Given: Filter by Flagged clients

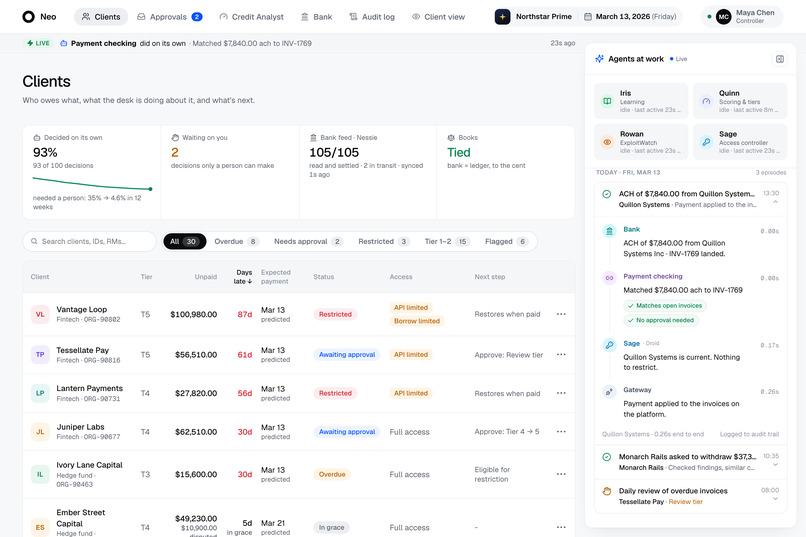Looking at the screenshot, I should (x=506, y=242).
